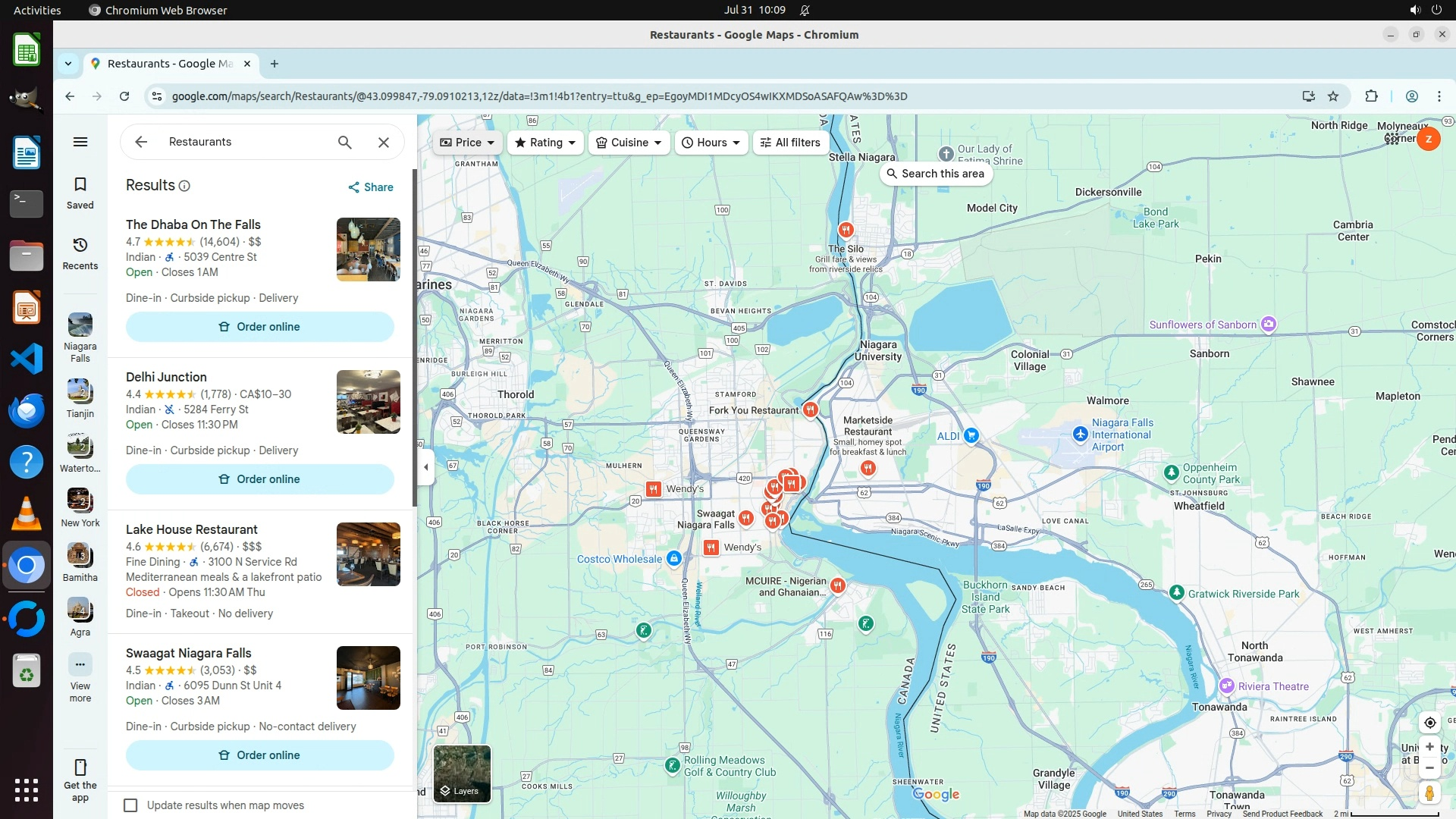Click the search magnifier icon

(345, 142)
